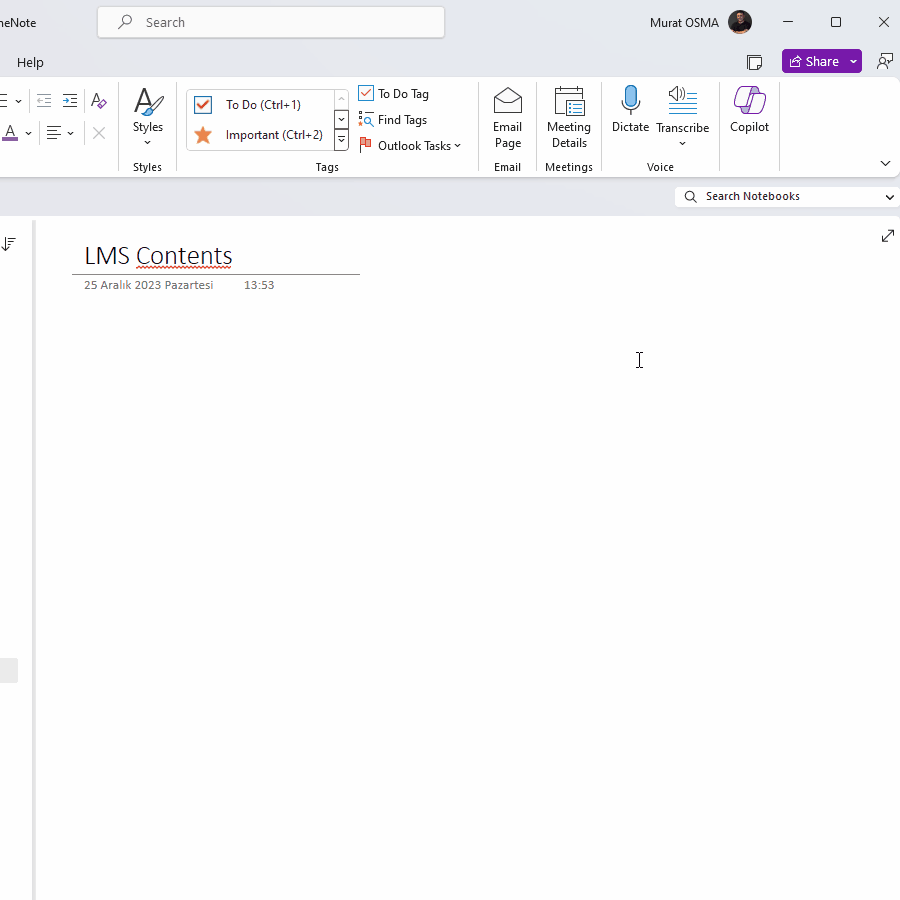Expand Search Notebooks scope dropdown
The height and width of the screenshot is (900, 900).
889,197
